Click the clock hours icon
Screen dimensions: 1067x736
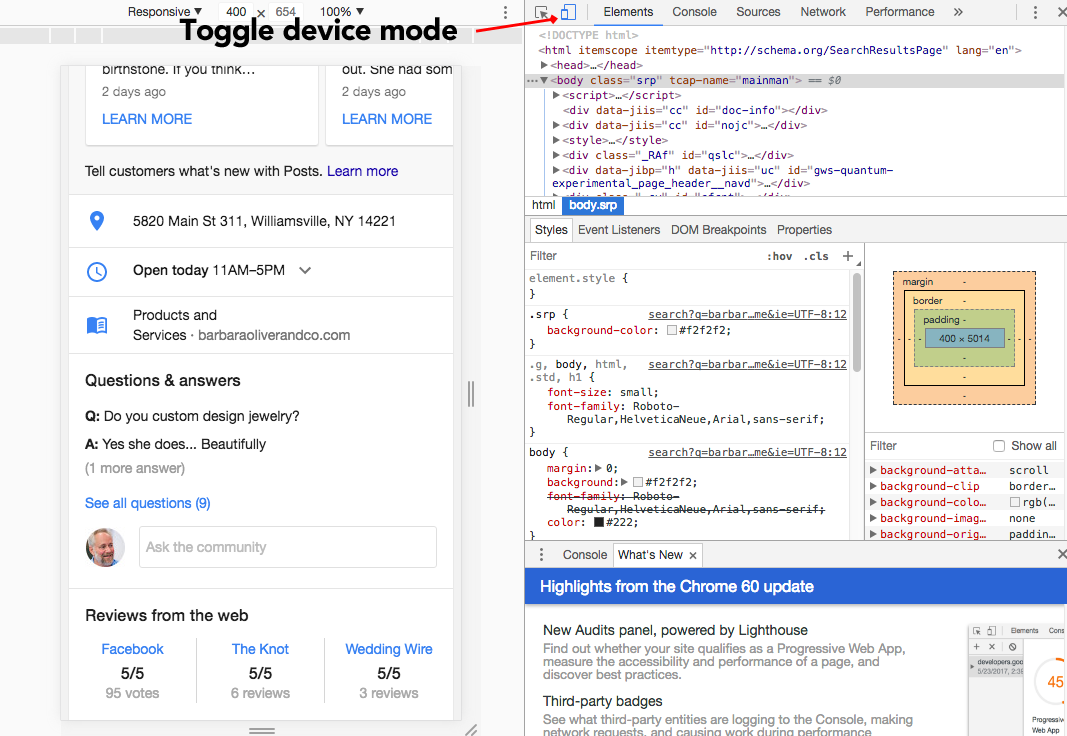97,271
